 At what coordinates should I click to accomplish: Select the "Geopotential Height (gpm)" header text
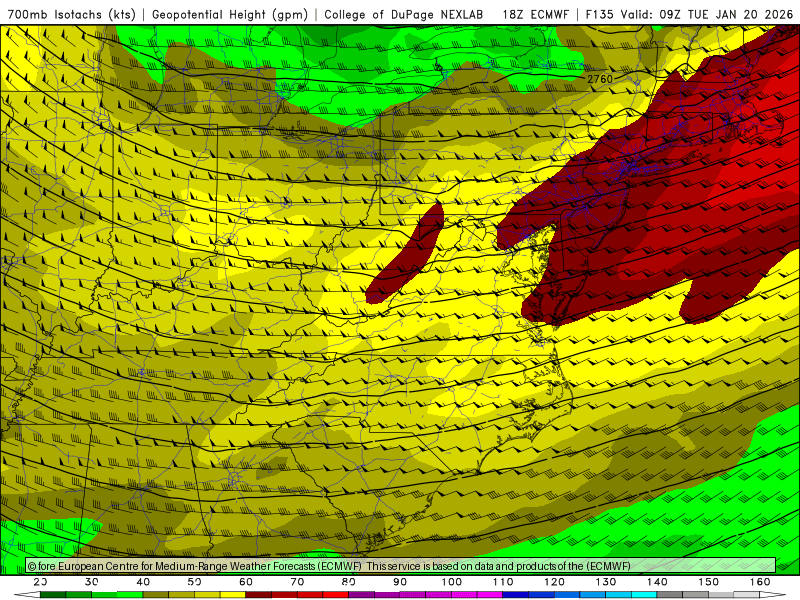pyautogui.click(x=230, y=15)
